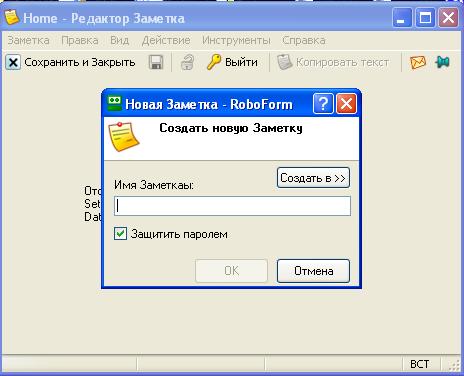
Task: Toggle the Защитить паролем checkbox
Action: coord(120,234)
